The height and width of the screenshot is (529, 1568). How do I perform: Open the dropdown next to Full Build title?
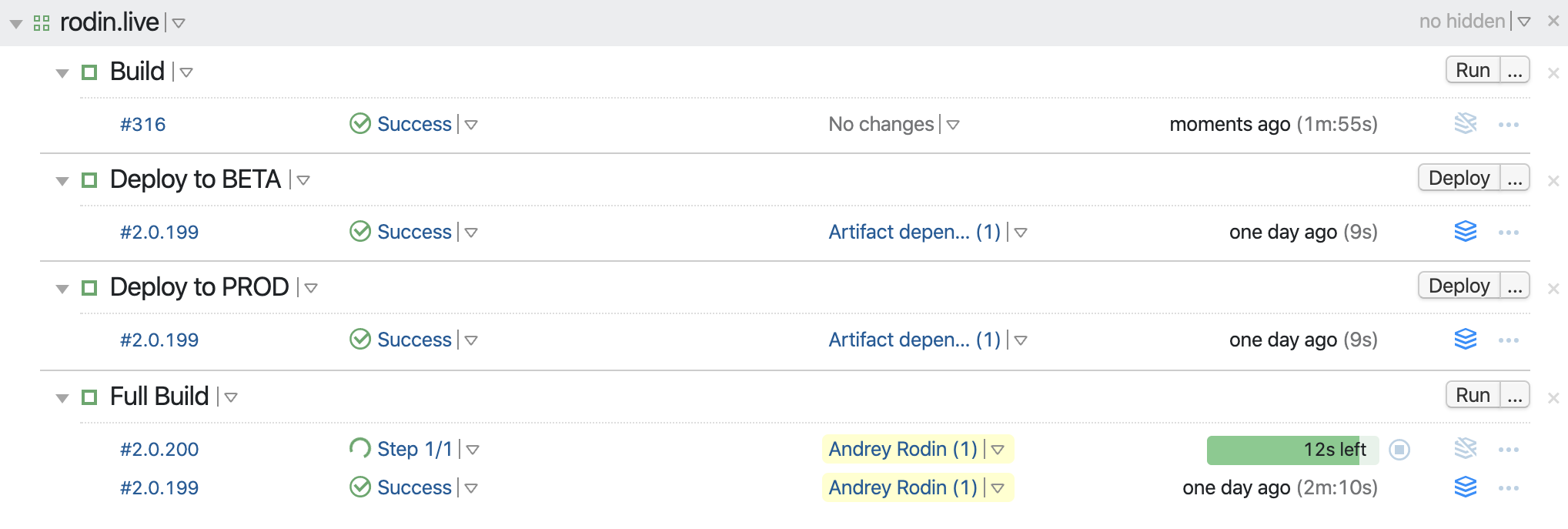(x=231, y=397)
